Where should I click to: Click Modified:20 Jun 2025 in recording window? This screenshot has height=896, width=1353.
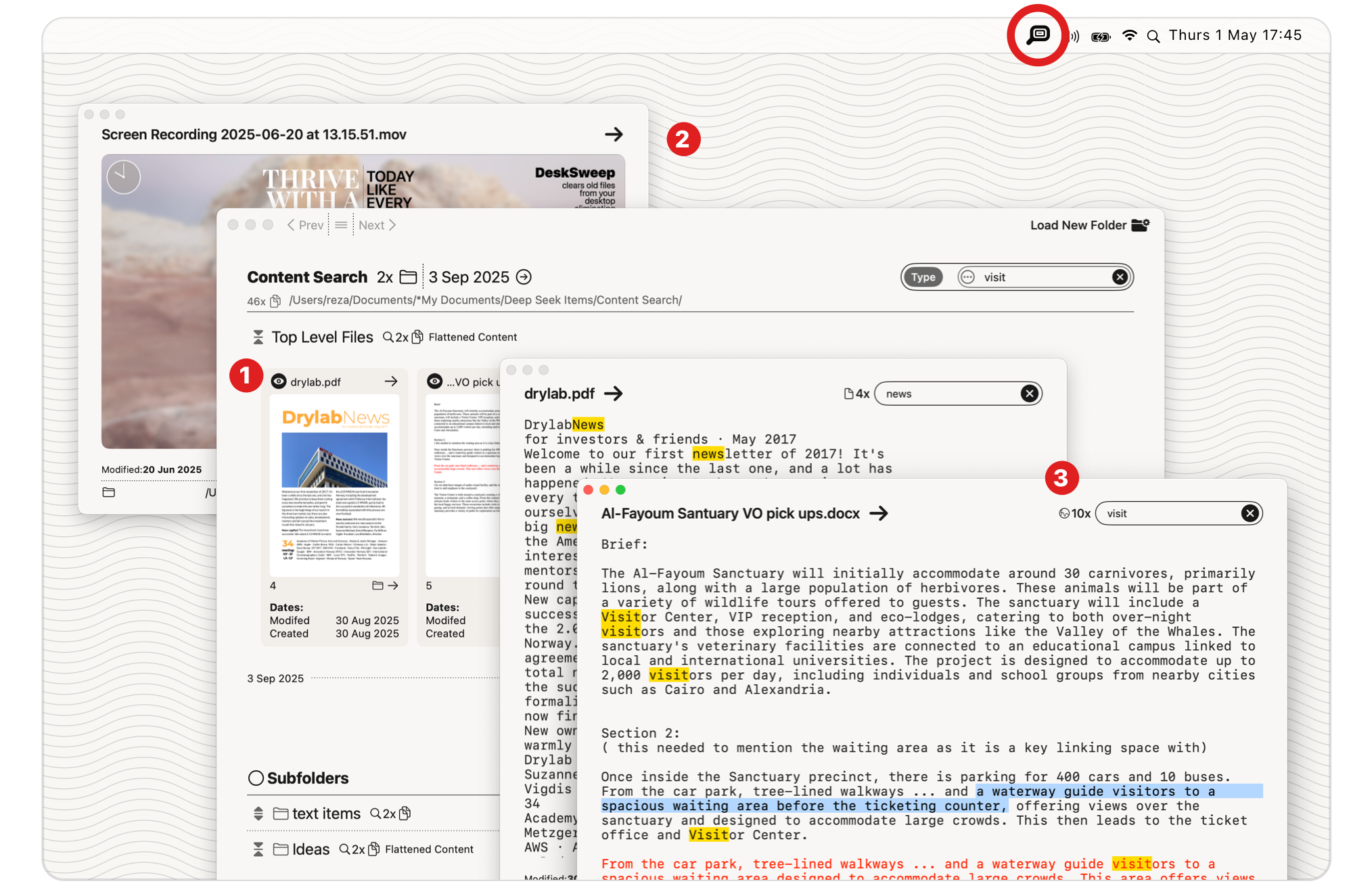[x=152, y=469]
